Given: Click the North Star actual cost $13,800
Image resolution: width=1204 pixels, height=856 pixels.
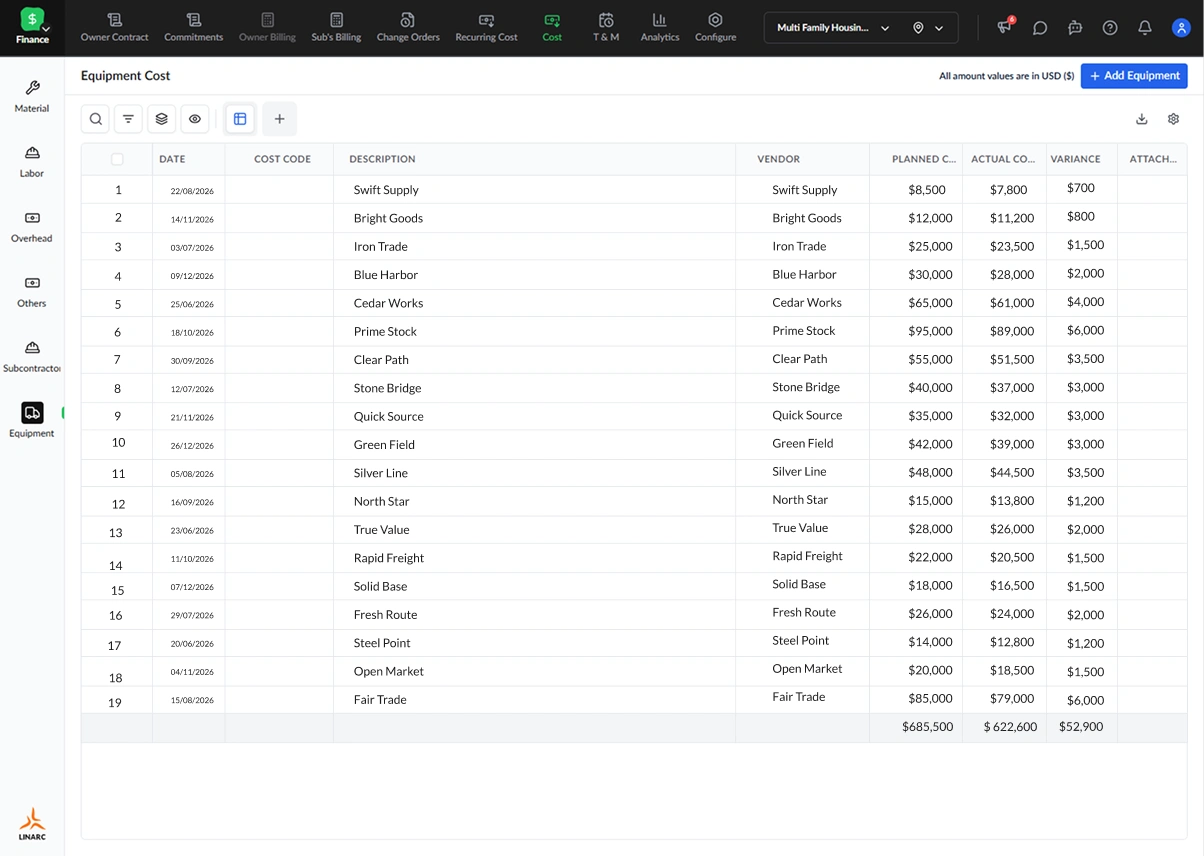Looking at the screenshot, I should (x=1012, y=501).
